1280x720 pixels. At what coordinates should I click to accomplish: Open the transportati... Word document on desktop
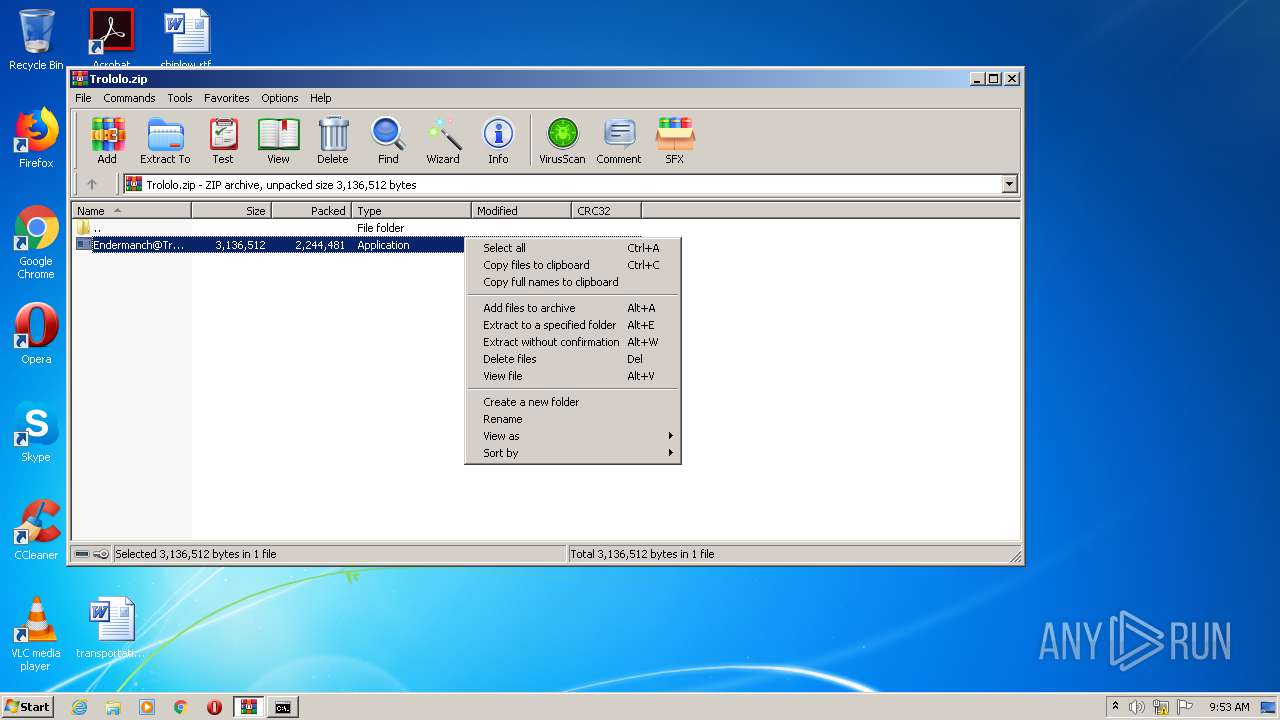[111, 628]
